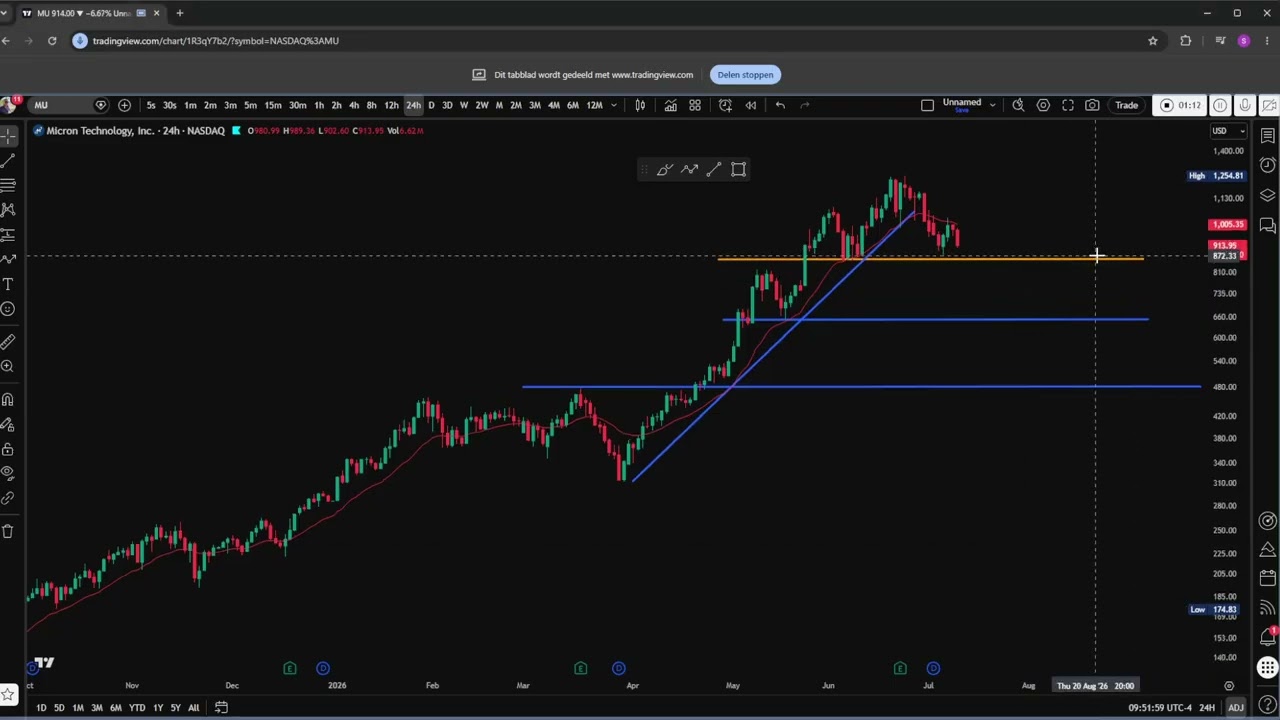The width and height of the screenshot is (1280, 720).
Task: Select the 12M timeframe
Action: (x=595, y=105)
